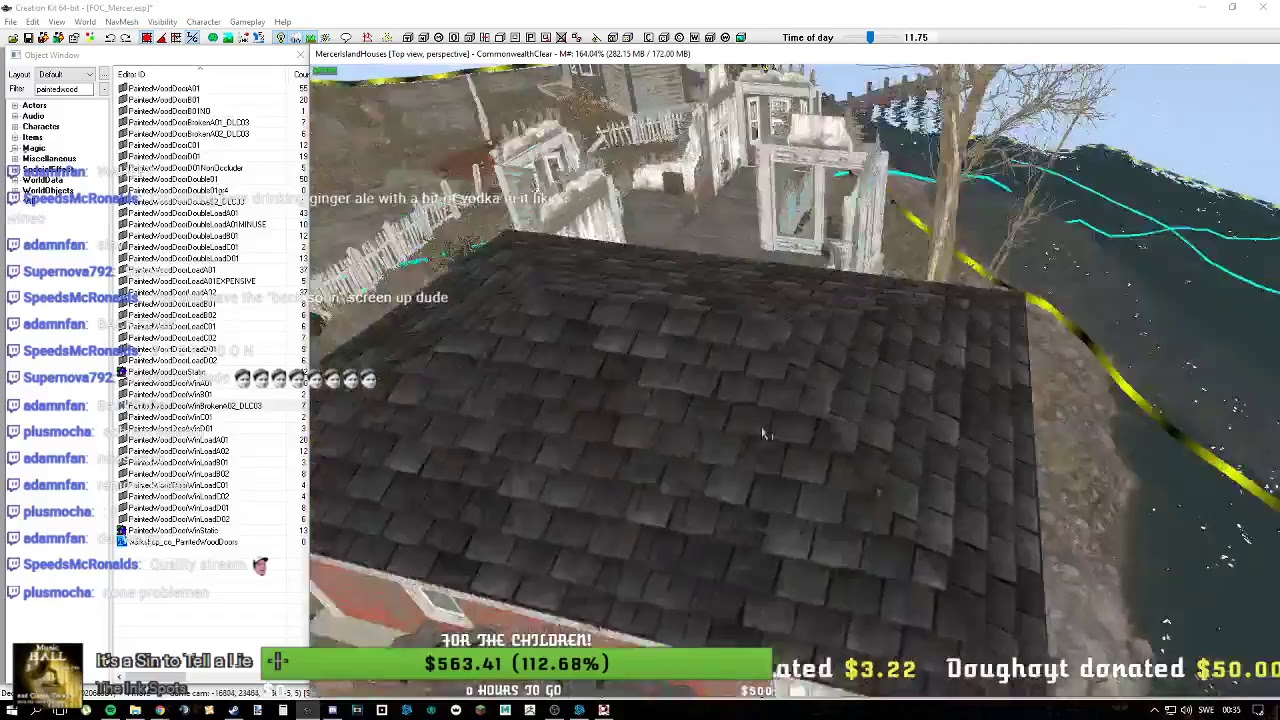Open the Visibility menu
This screenshot has height=720, width=1280.
click(x=162, y=22)
